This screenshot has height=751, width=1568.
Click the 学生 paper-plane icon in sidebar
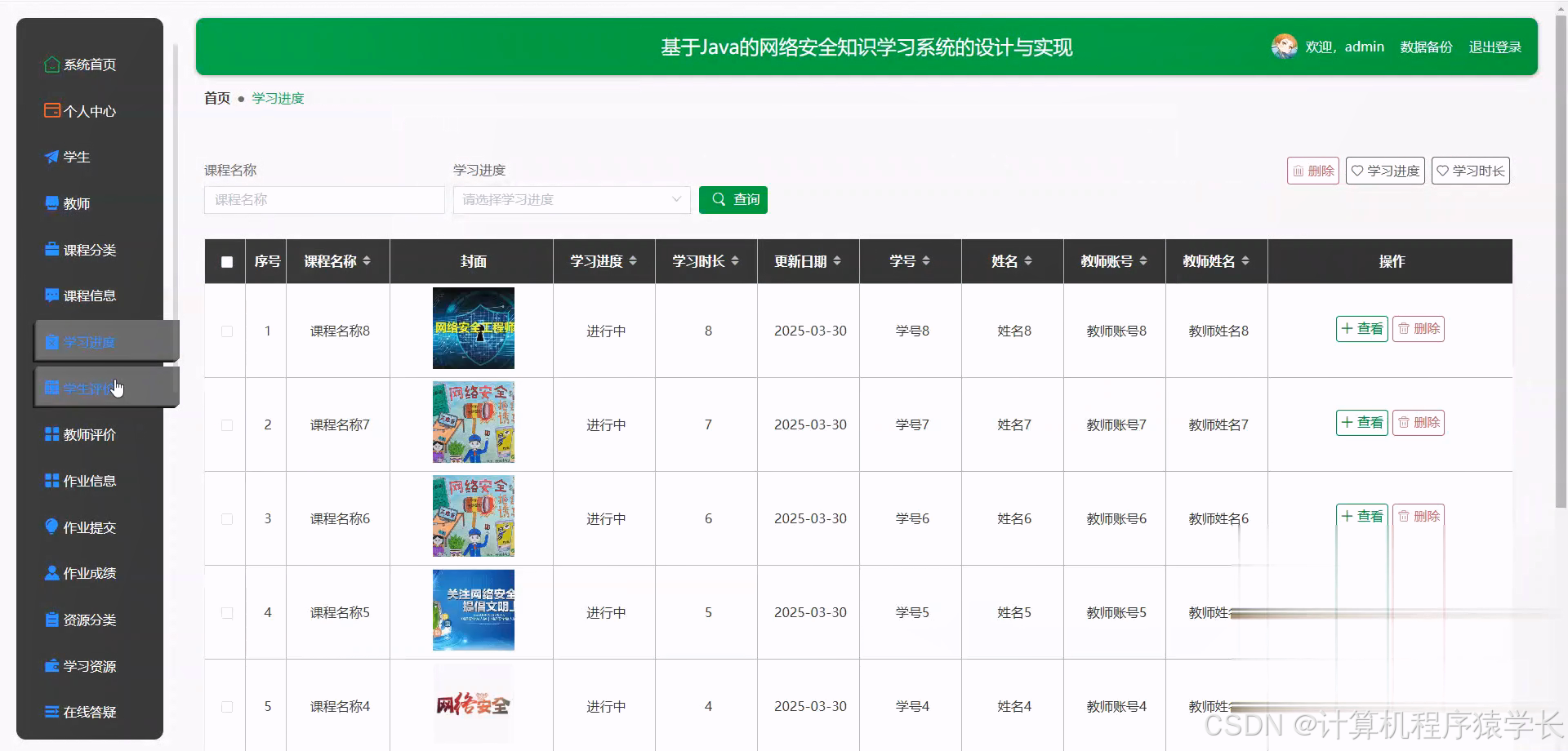pos(51,157)
